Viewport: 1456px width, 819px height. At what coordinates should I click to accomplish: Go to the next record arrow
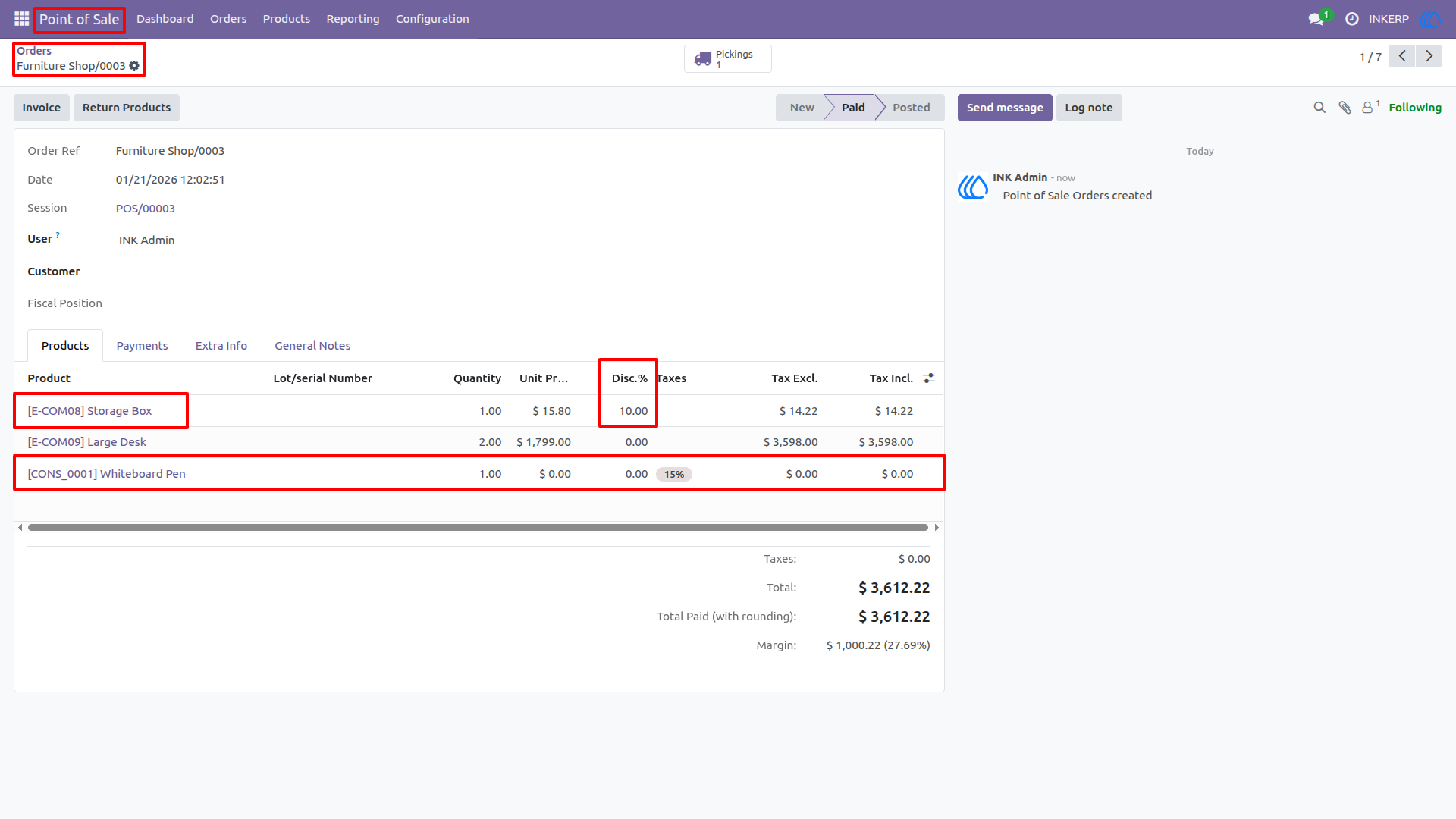click(x=1429, y=56)
